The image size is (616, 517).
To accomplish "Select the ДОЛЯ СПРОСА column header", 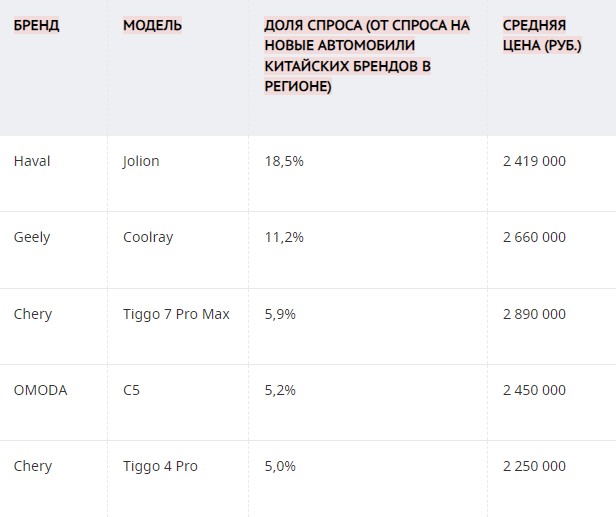I will coord(367,56).
